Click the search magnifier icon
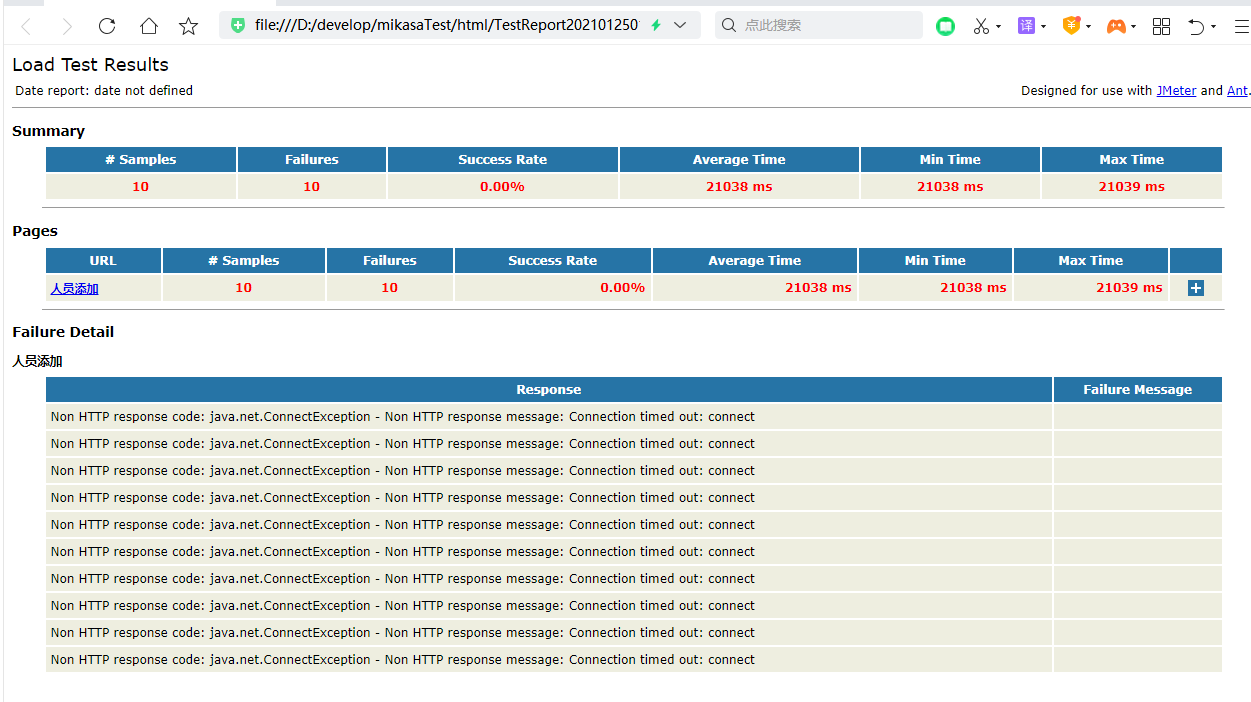Screen dimensions: 1251x702 pyautogui.click(x=729, y=25)
